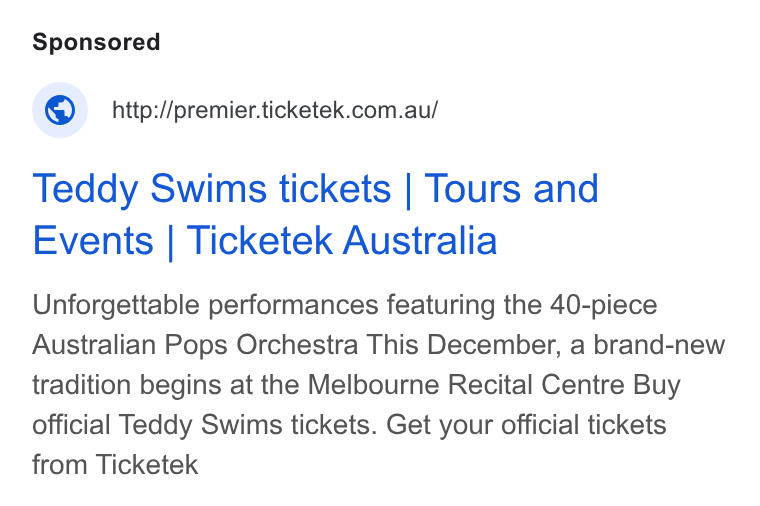Click the word "Buy" in the description
The height and width of the screenshot is (506, 760).
(x=657, y=385)
